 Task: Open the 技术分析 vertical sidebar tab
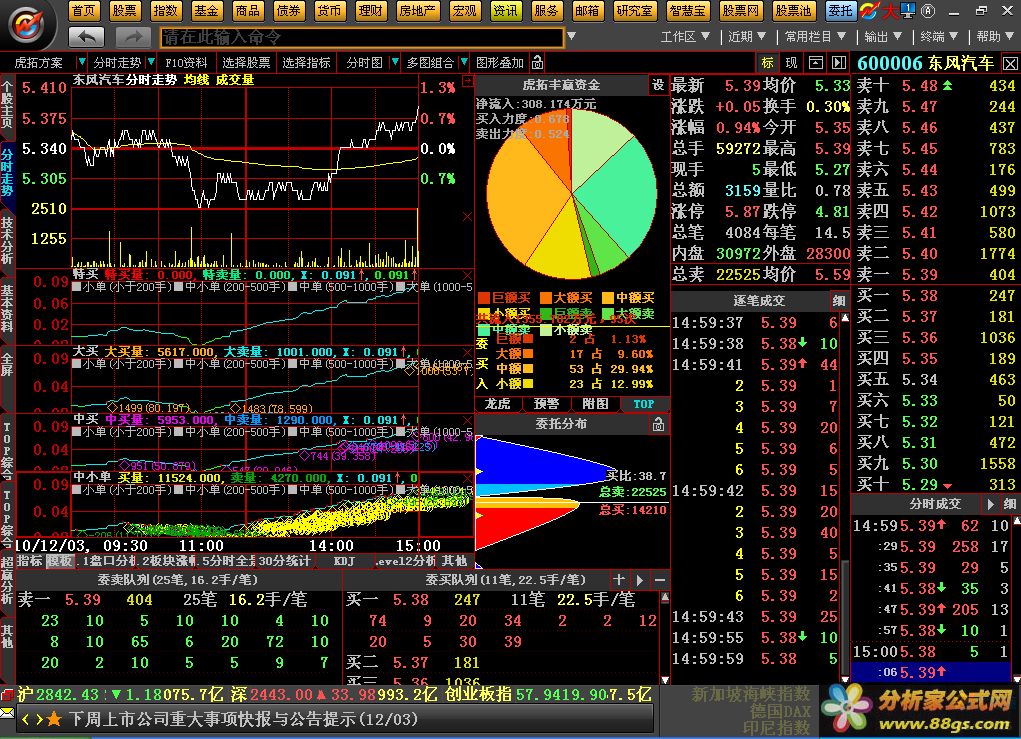pos(7,240)
